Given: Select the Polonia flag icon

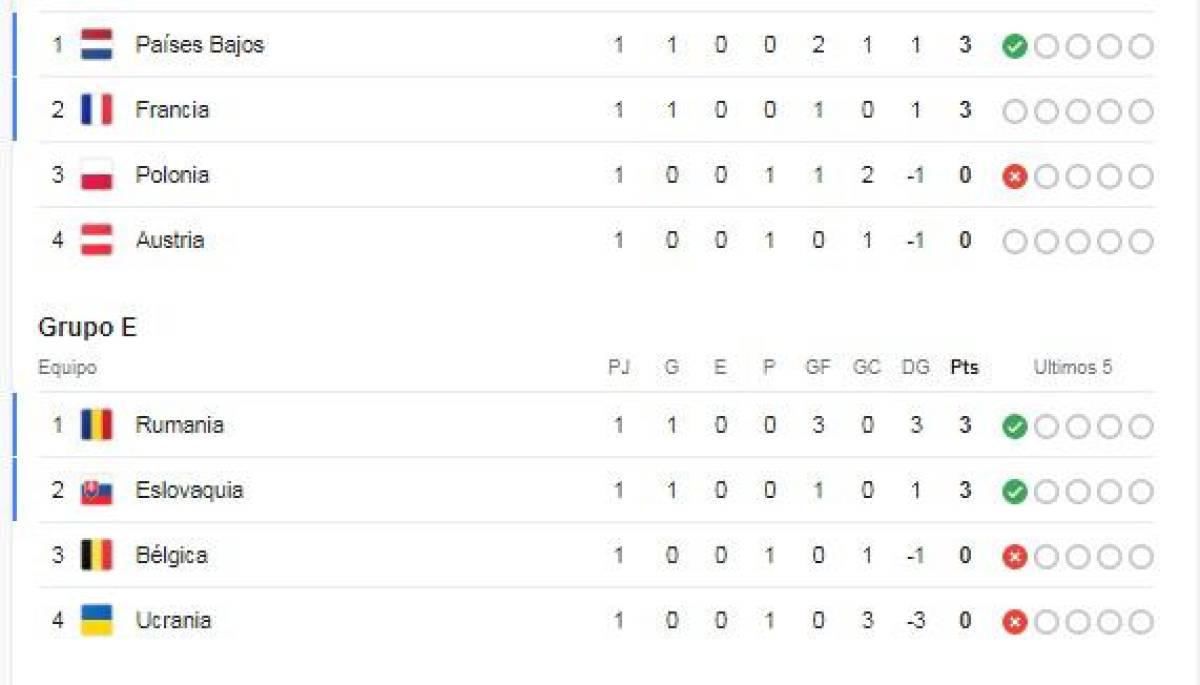Looking at the screenshot, I should pyautogui.click(x=95, y=175).
